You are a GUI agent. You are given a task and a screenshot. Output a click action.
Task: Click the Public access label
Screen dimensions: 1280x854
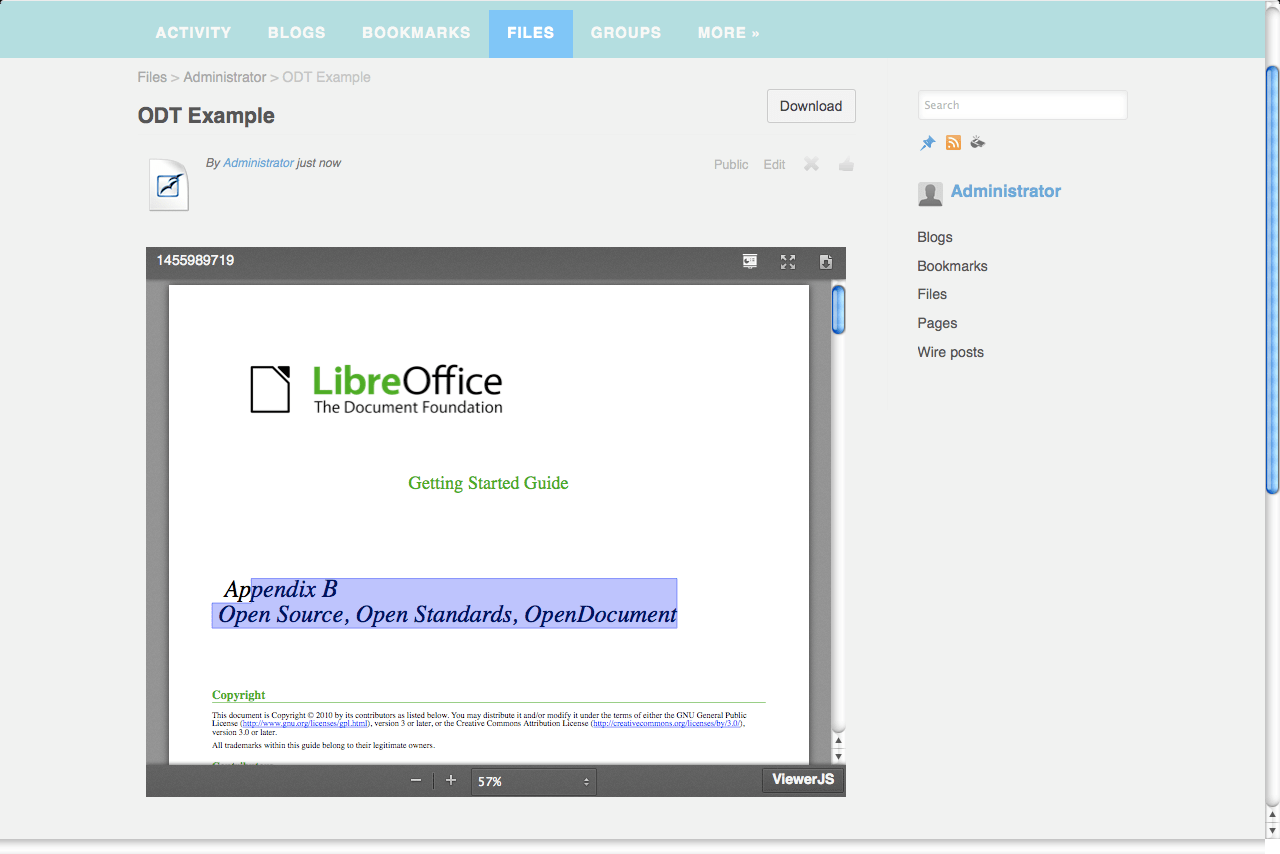tap(731, 164)
